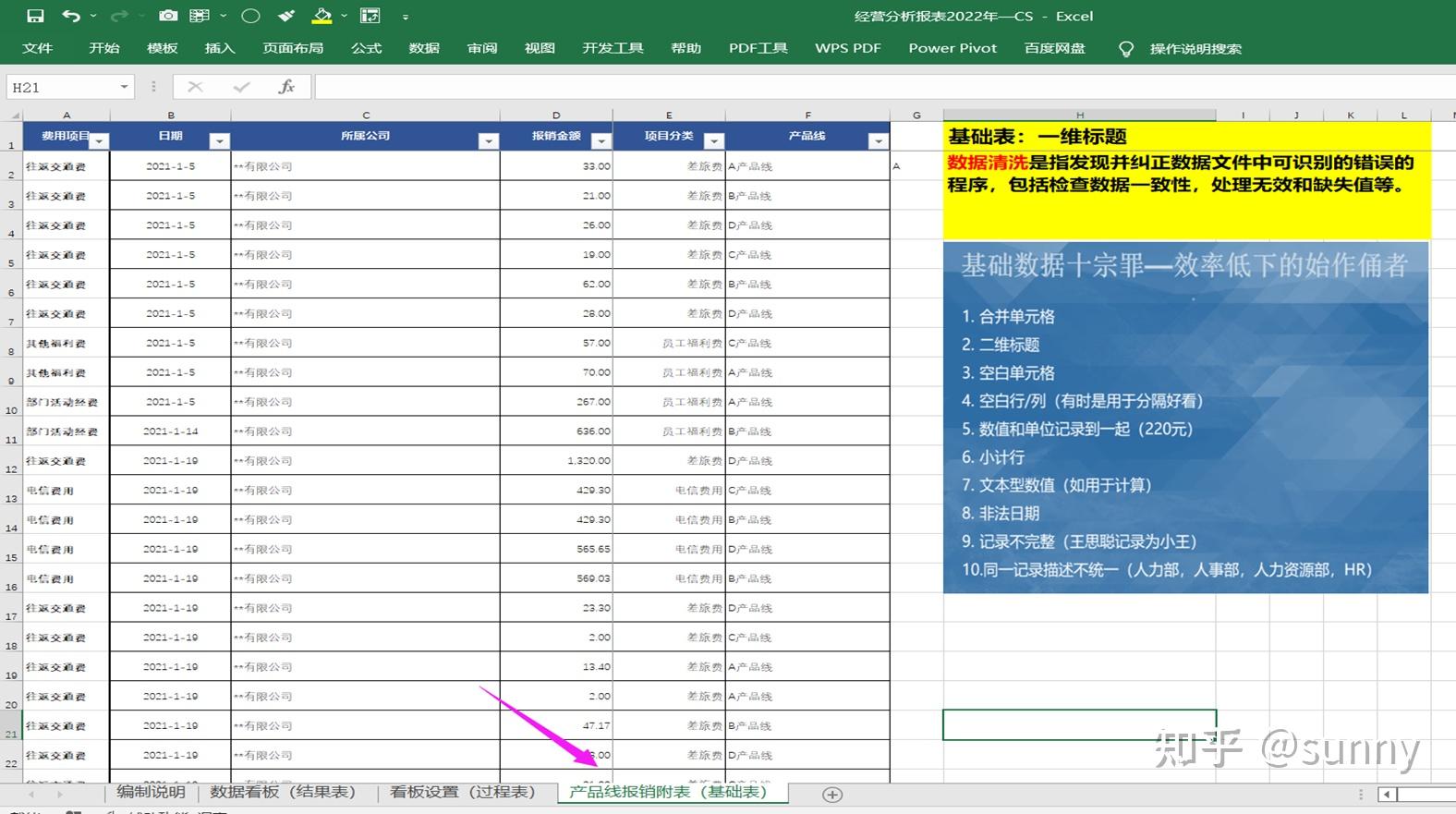Open the 帮助 ribbon tab
The height and width of the screenshot is (814, 1456).
[686, 48]
